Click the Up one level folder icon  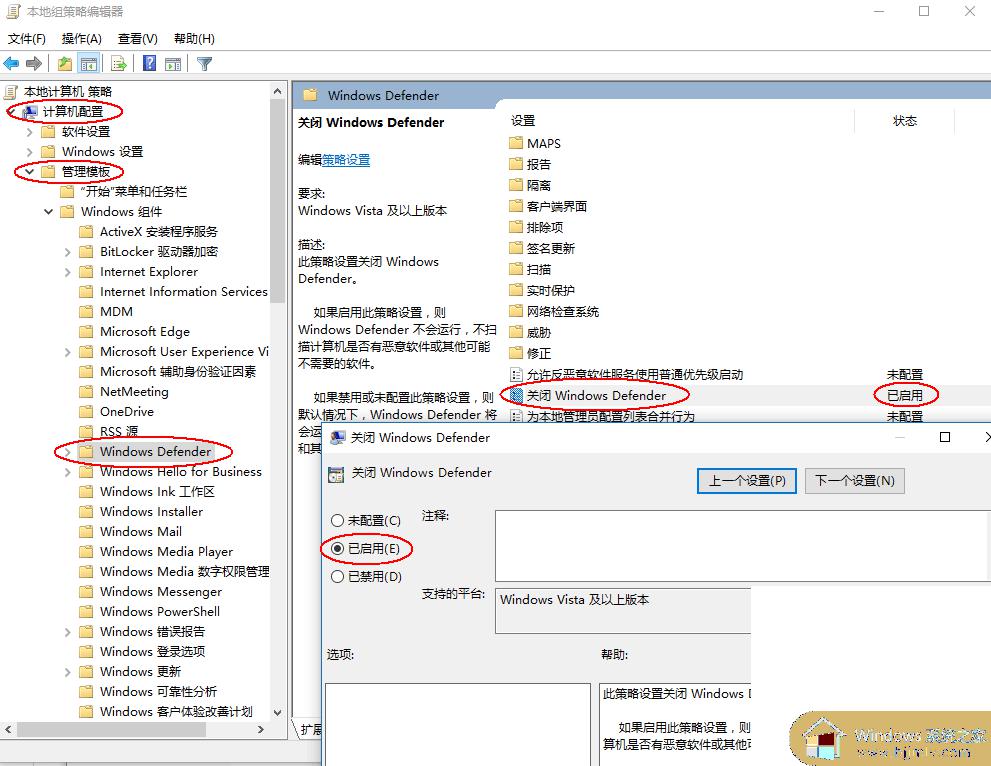pos(64,63)
